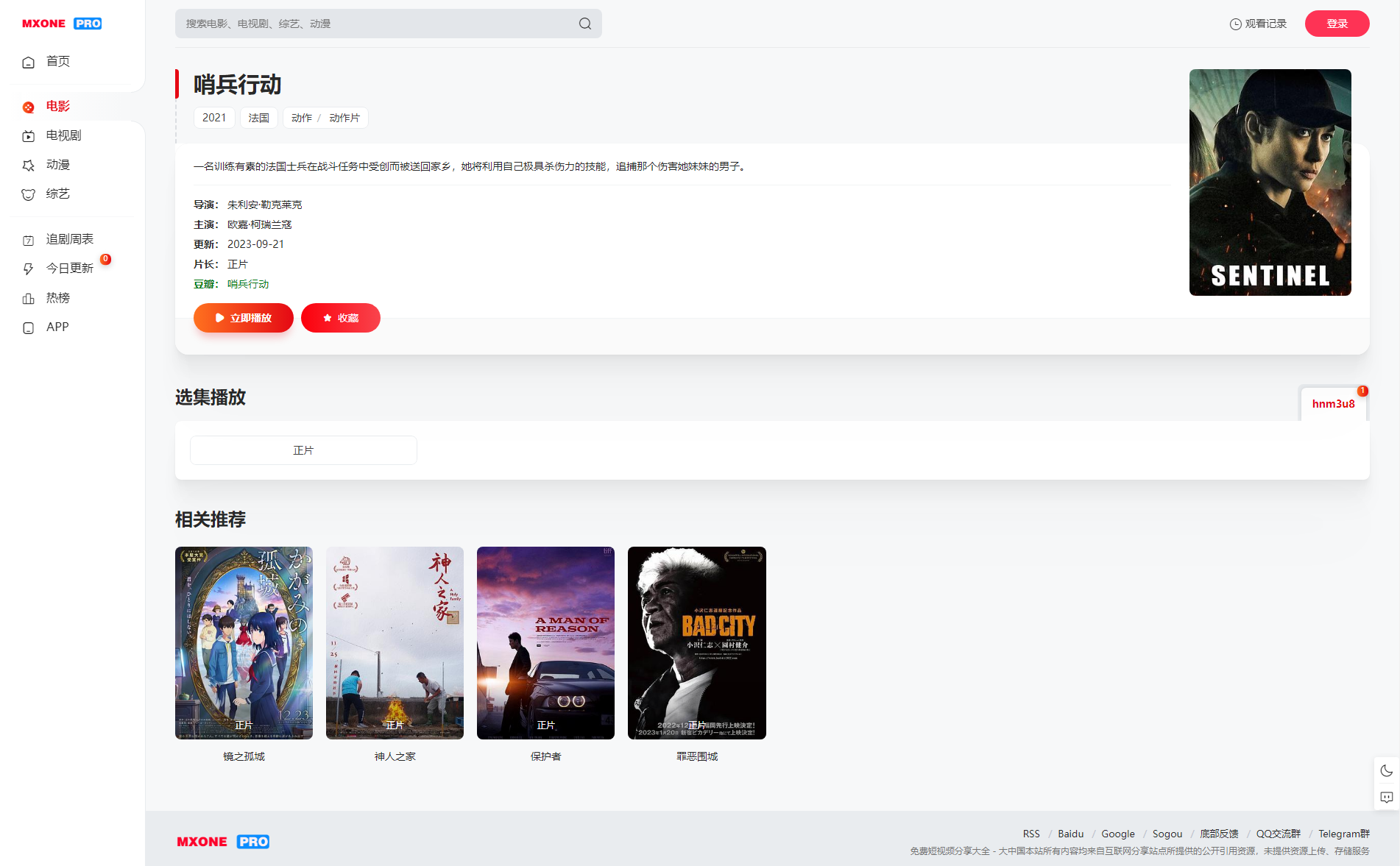Viewport: 1400px width, 866px height.
Task: Open director 朱利安·勒克莱克 link
Action: coord(264,205)
